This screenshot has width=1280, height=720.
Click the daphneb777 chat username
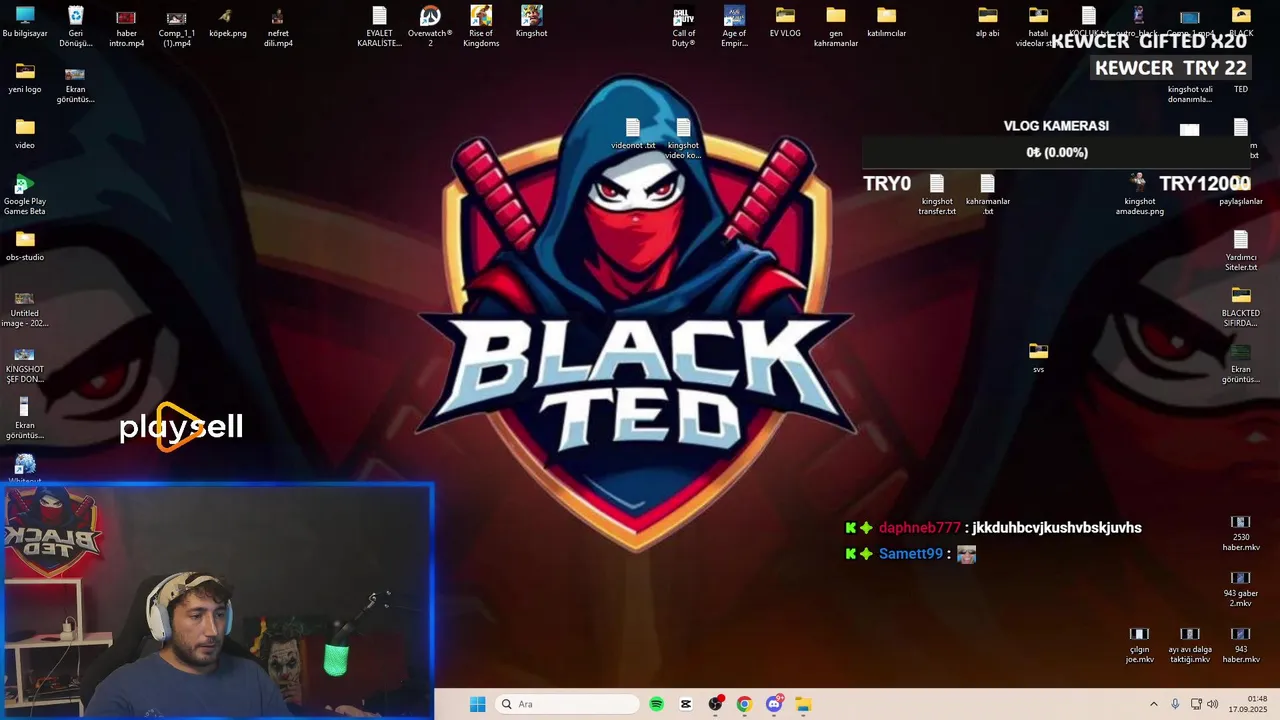(x=919, y=528)
